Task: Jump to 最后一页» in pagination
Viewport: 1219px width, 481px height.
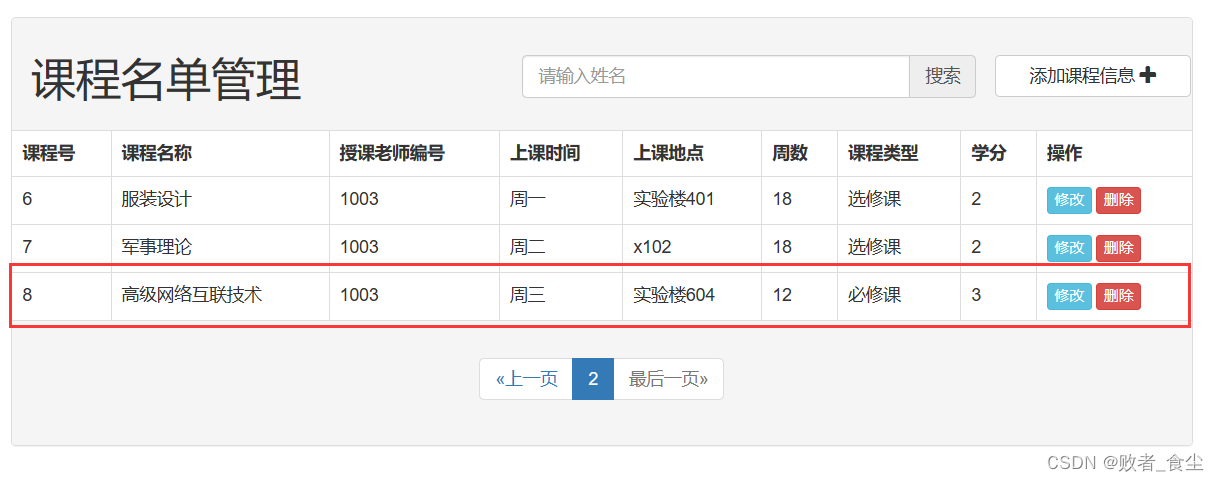Action: pos(668,379)
